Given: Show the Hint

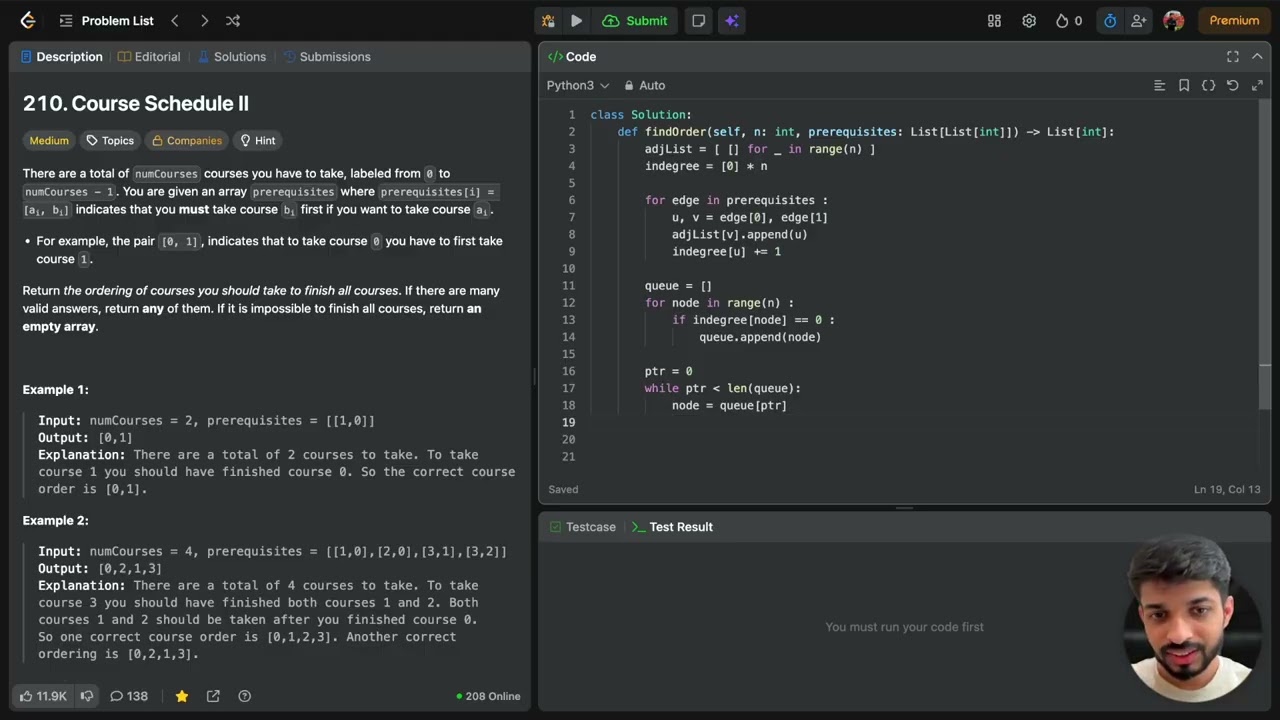Looking at the screenshot, I should pyautogui.click(x=258, y=141).
